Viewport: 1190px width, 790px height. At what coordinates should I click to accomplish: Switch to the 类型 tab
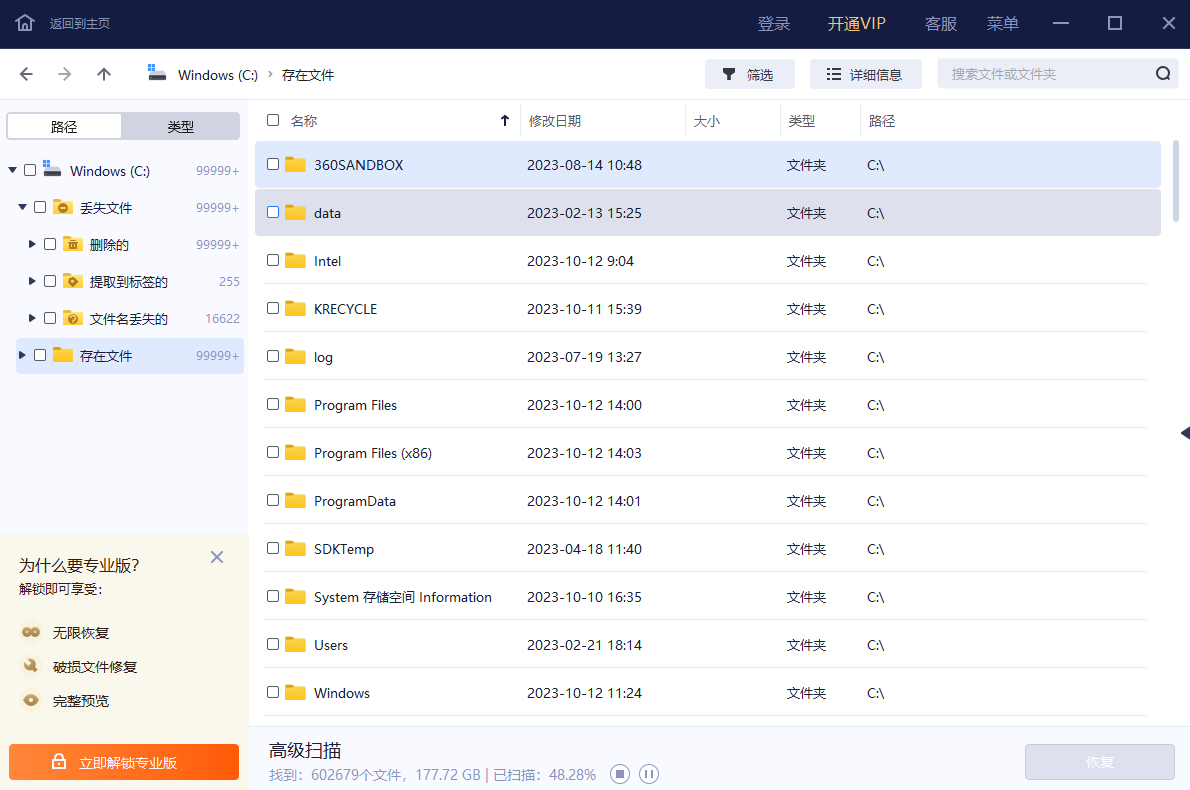click(x=181, y=125)
